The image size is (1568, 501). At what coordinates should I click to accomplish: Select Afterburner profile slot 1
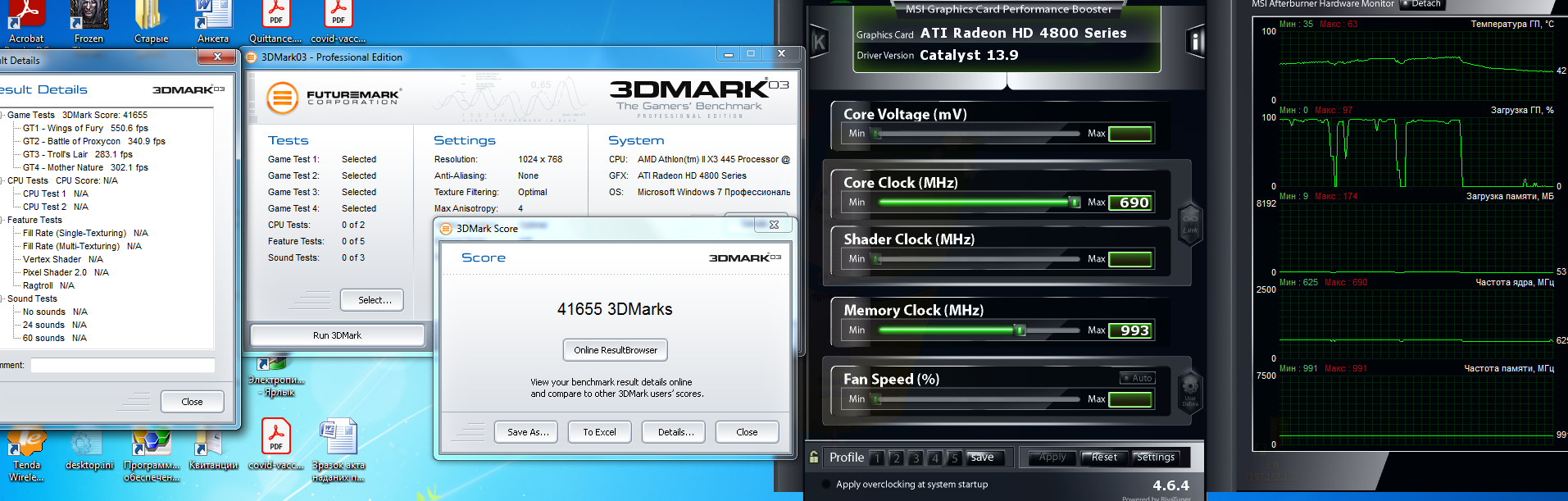coord(877,458)
